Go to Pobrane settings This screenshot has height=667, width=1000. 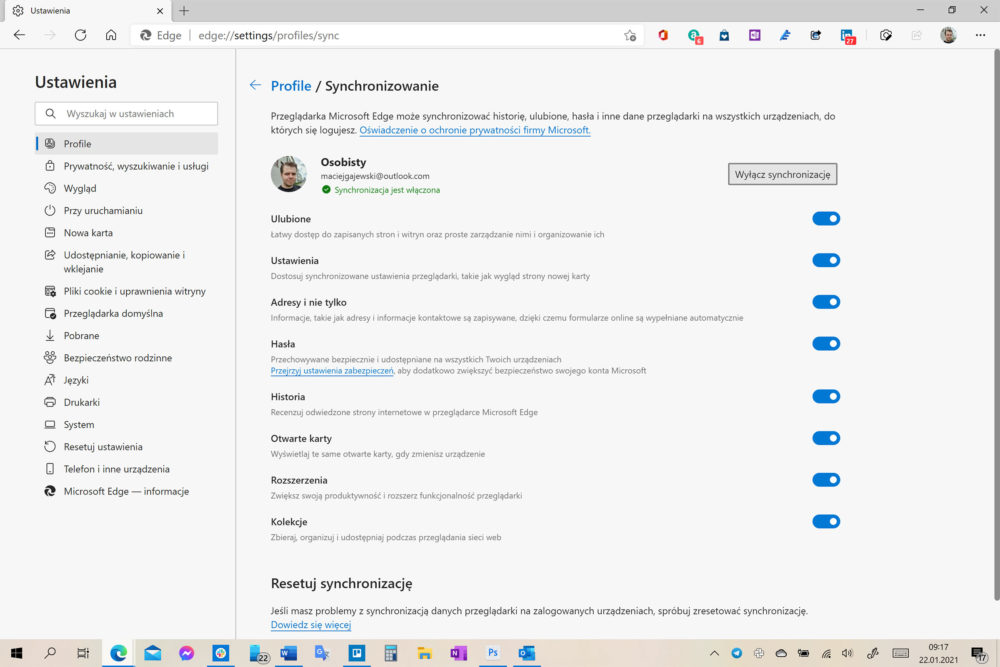coord(126,335)
